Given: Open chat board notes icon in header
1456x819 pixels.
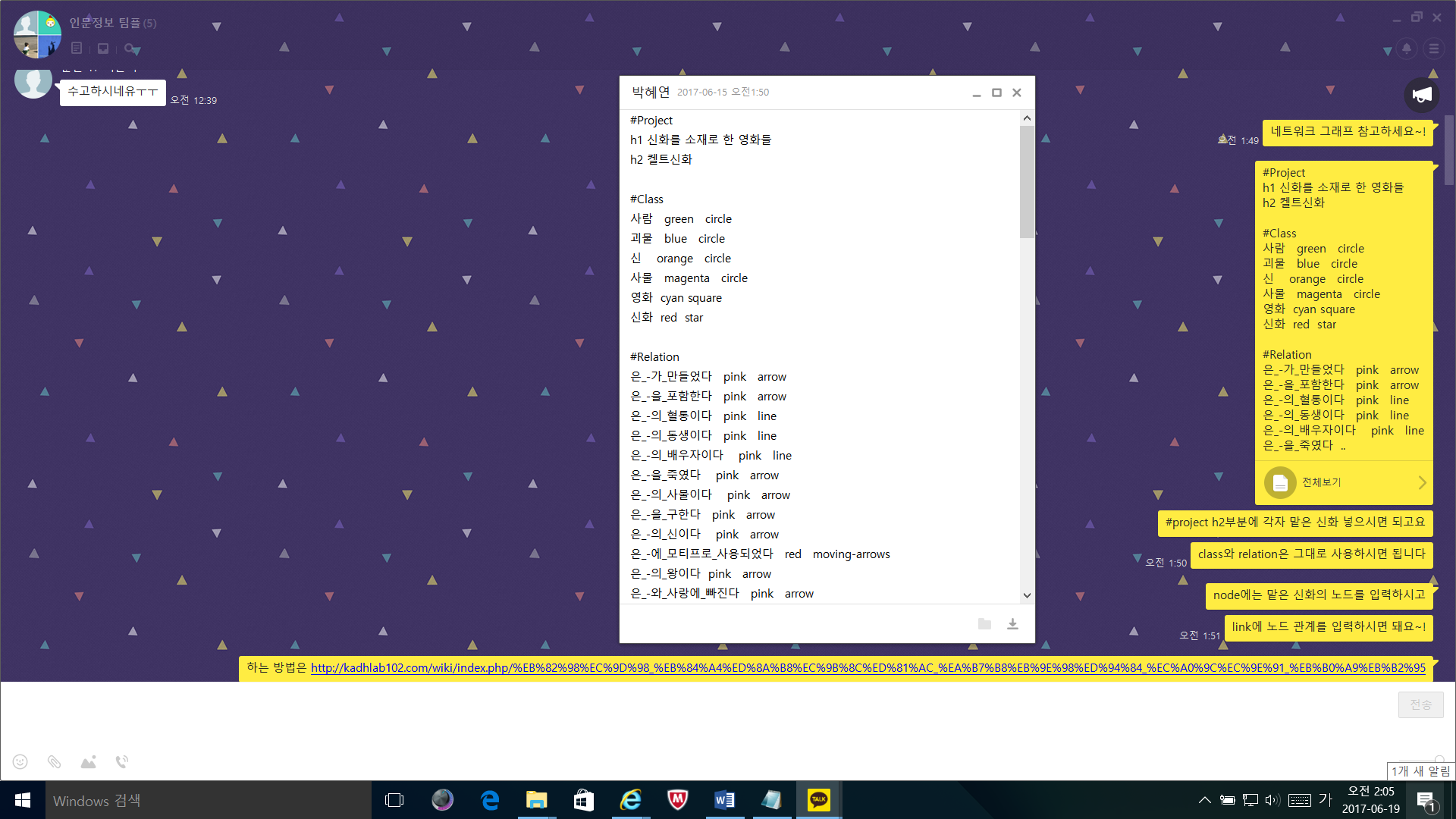Looking at the screenshot, I should (77, 49).
